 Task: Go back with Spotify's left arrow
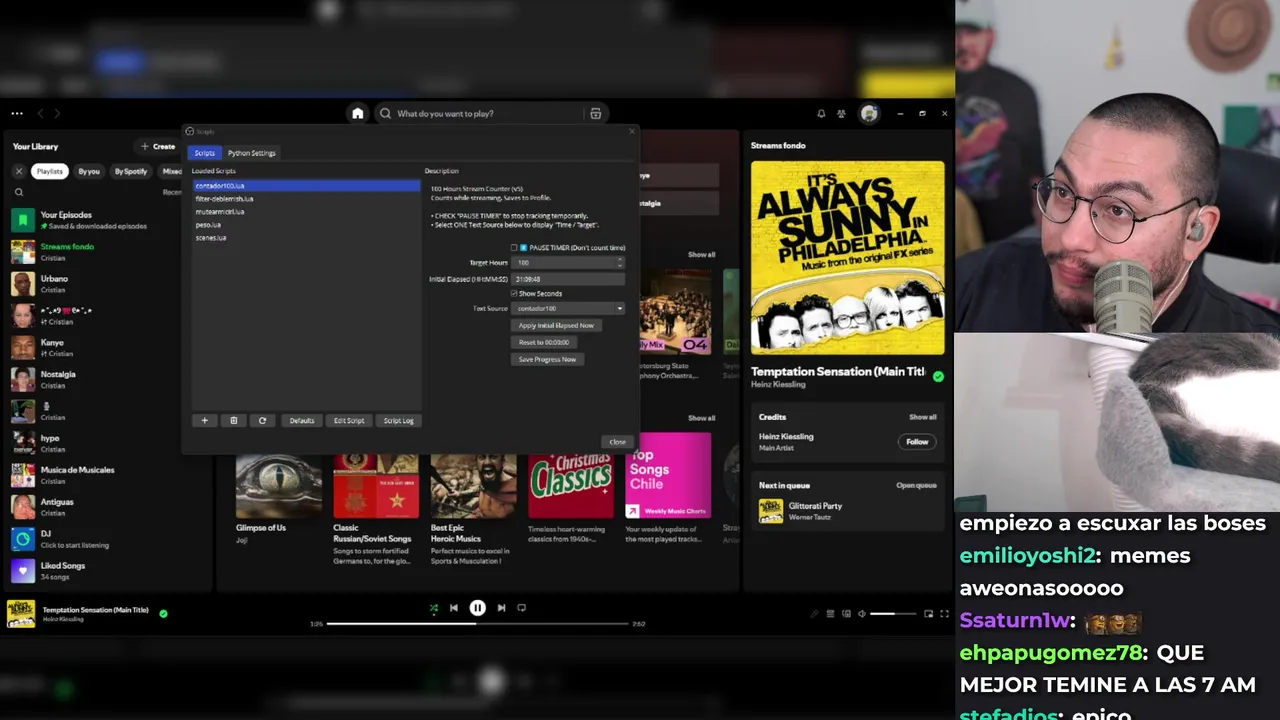coord(40,113)
